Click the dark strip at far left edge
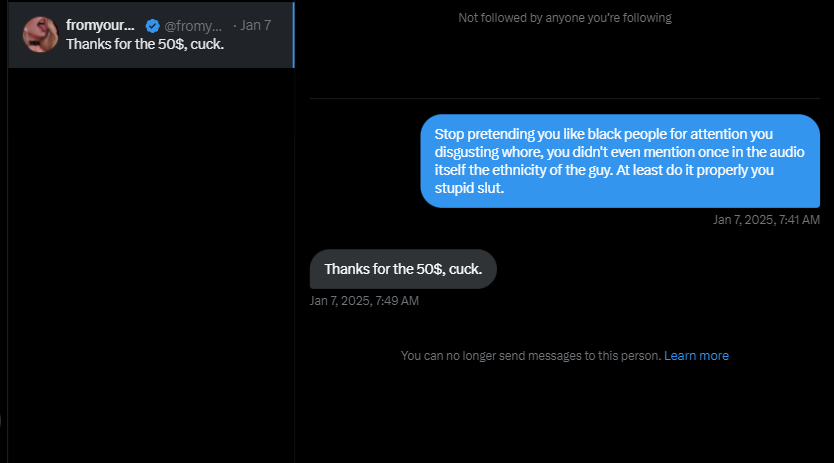The width and height of the screenshot is (834, 463). [x=4, y=232]
